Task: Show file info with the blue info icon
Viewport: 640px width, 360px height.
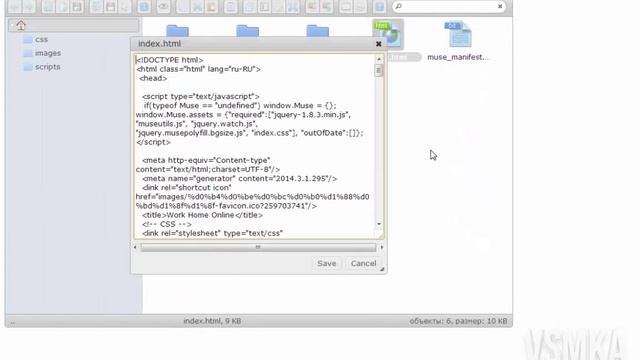Action: [x=144, y=7]
